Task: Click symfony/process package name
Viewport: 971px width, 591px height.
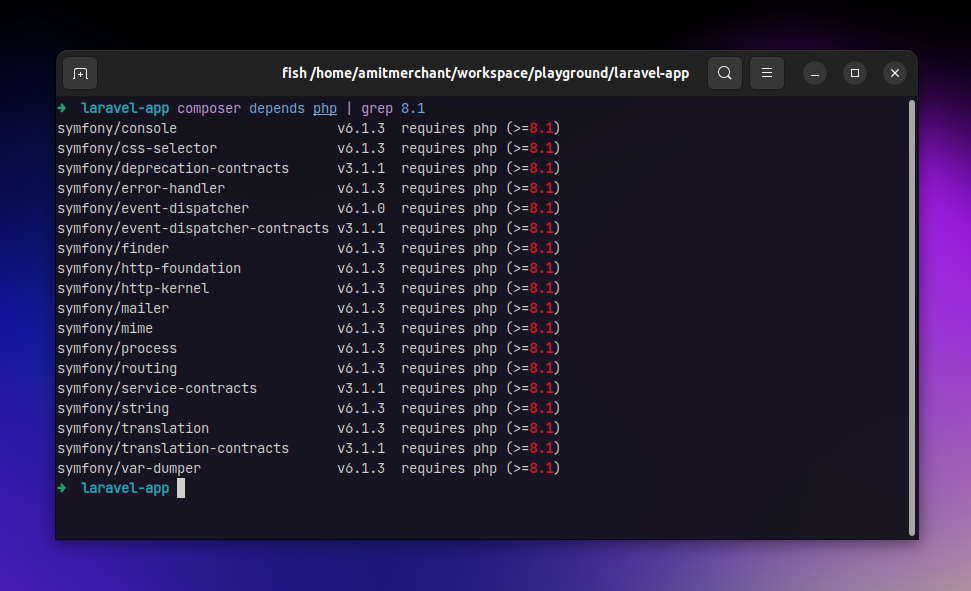Action: click(117, 348)
